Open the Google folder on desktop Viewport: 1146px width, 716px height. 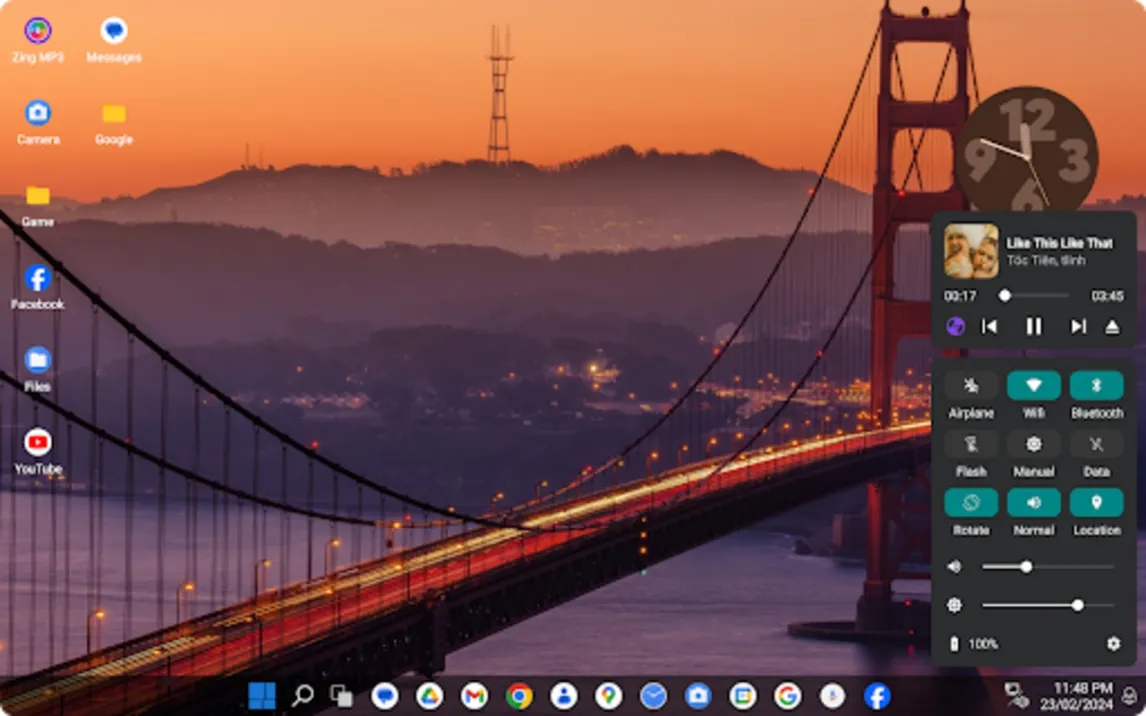click(114, 114)
